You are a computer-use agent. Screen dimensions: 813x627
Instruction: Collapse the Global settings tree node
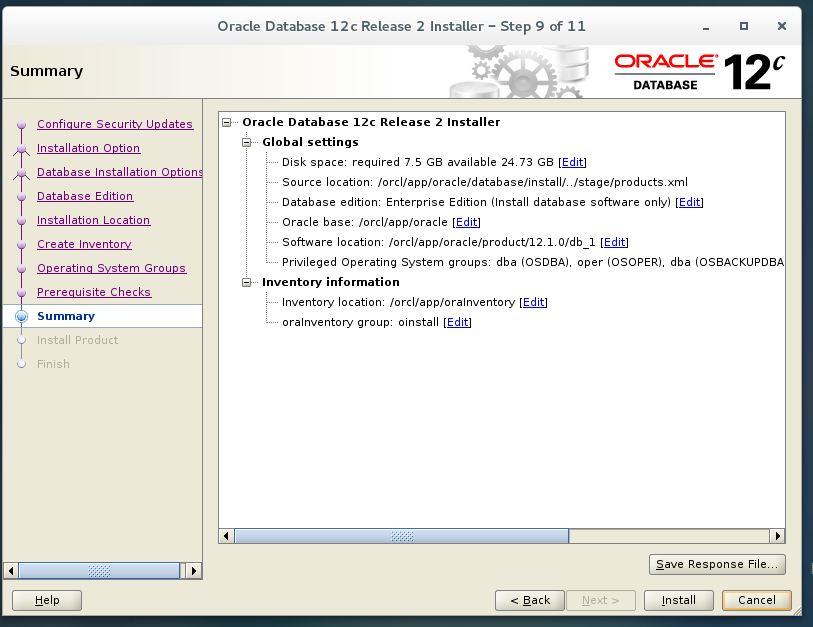[246, 142]
